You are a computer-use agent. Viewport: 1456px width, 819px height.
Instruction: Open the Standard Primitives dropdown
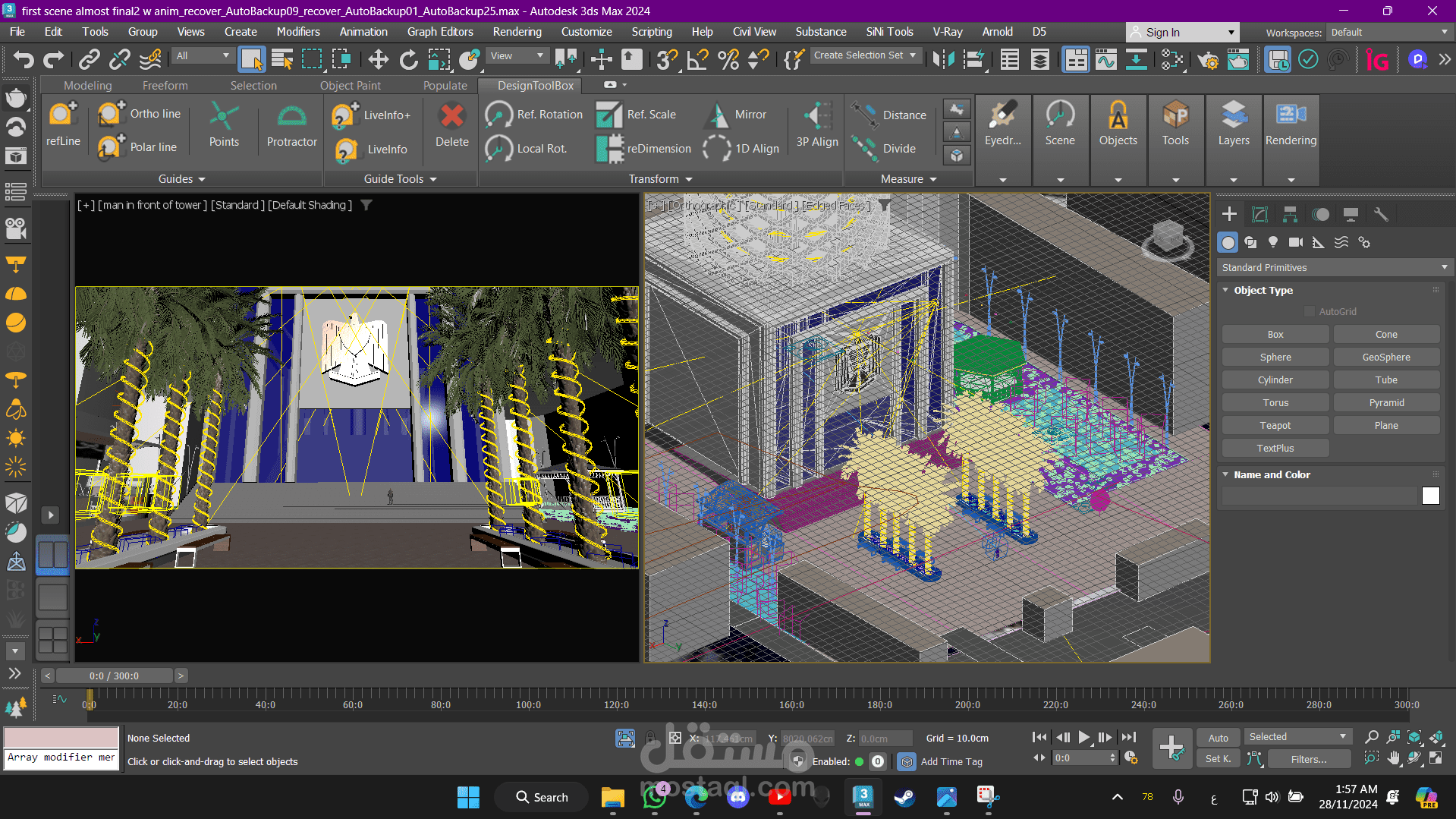coord(1333,267)
